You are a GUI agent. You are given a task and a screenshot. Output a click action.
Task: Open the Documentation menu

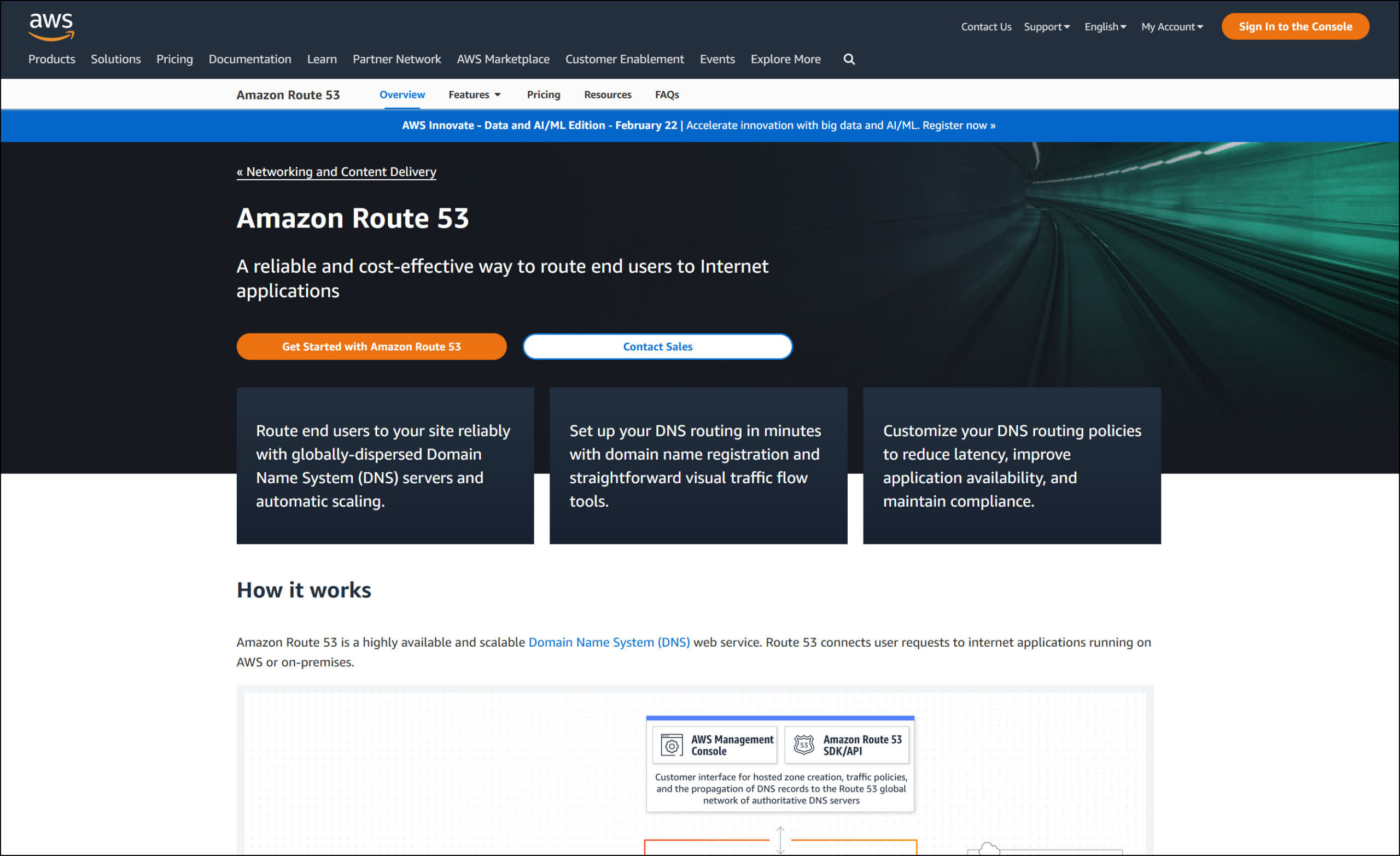[x=250, y=59]
